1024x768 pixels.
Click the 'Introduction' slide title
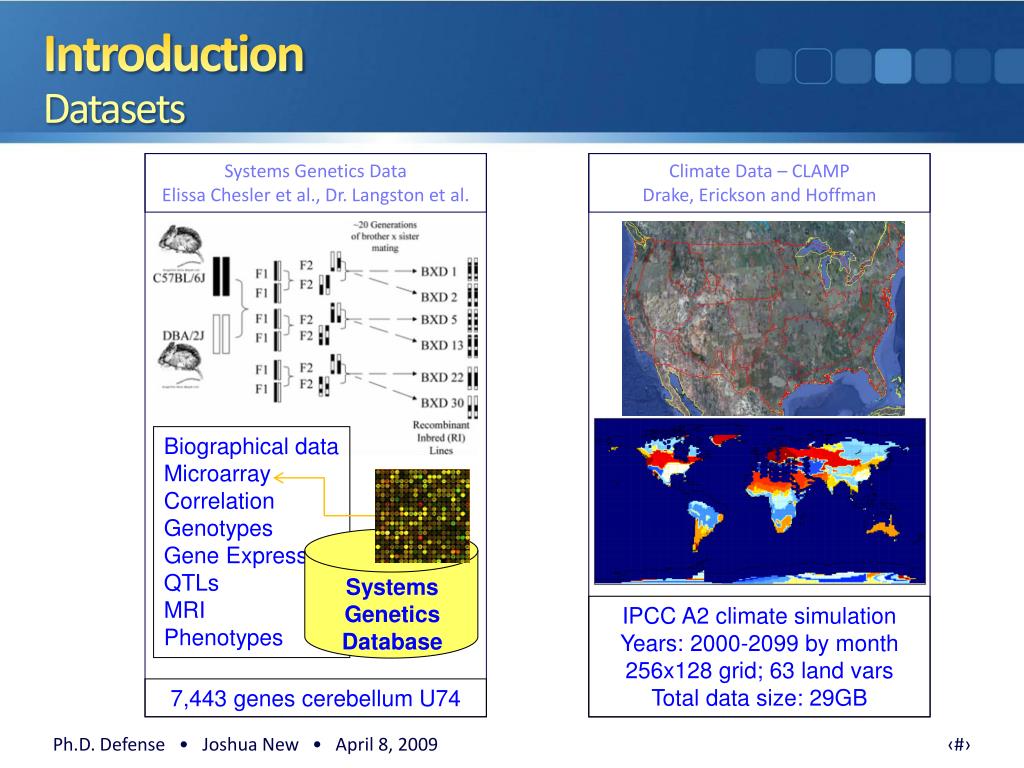click(174, 54)
